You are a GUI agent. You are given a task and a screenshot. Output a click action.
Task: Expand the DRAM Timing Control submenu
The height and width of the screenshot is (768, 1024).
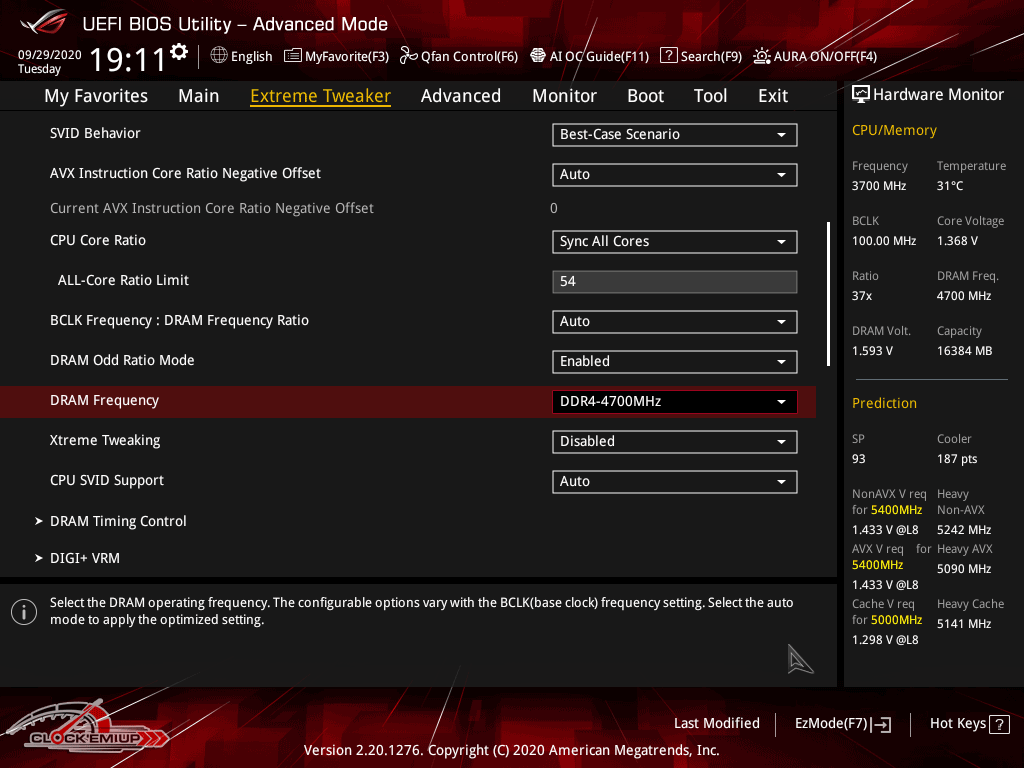[118, 521]
